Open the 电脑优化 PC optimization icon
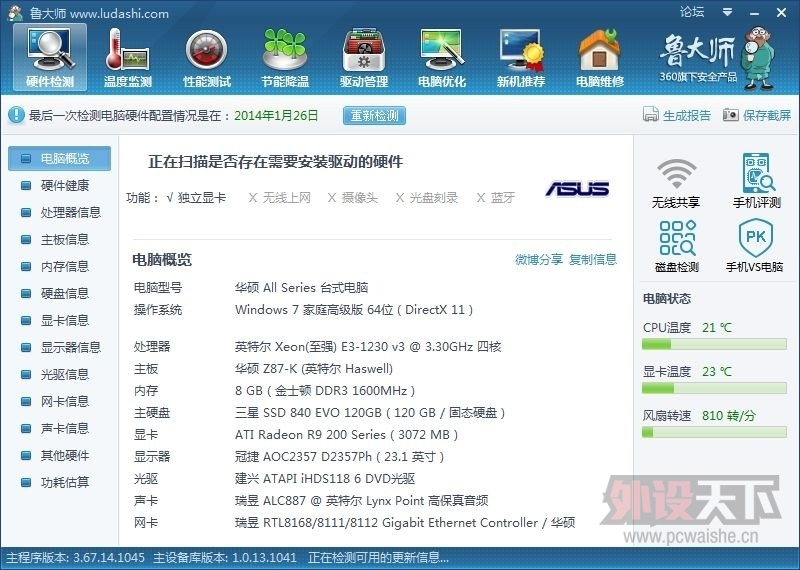The width and height of the screenshot is (800, 570). [x=442, y=57]
